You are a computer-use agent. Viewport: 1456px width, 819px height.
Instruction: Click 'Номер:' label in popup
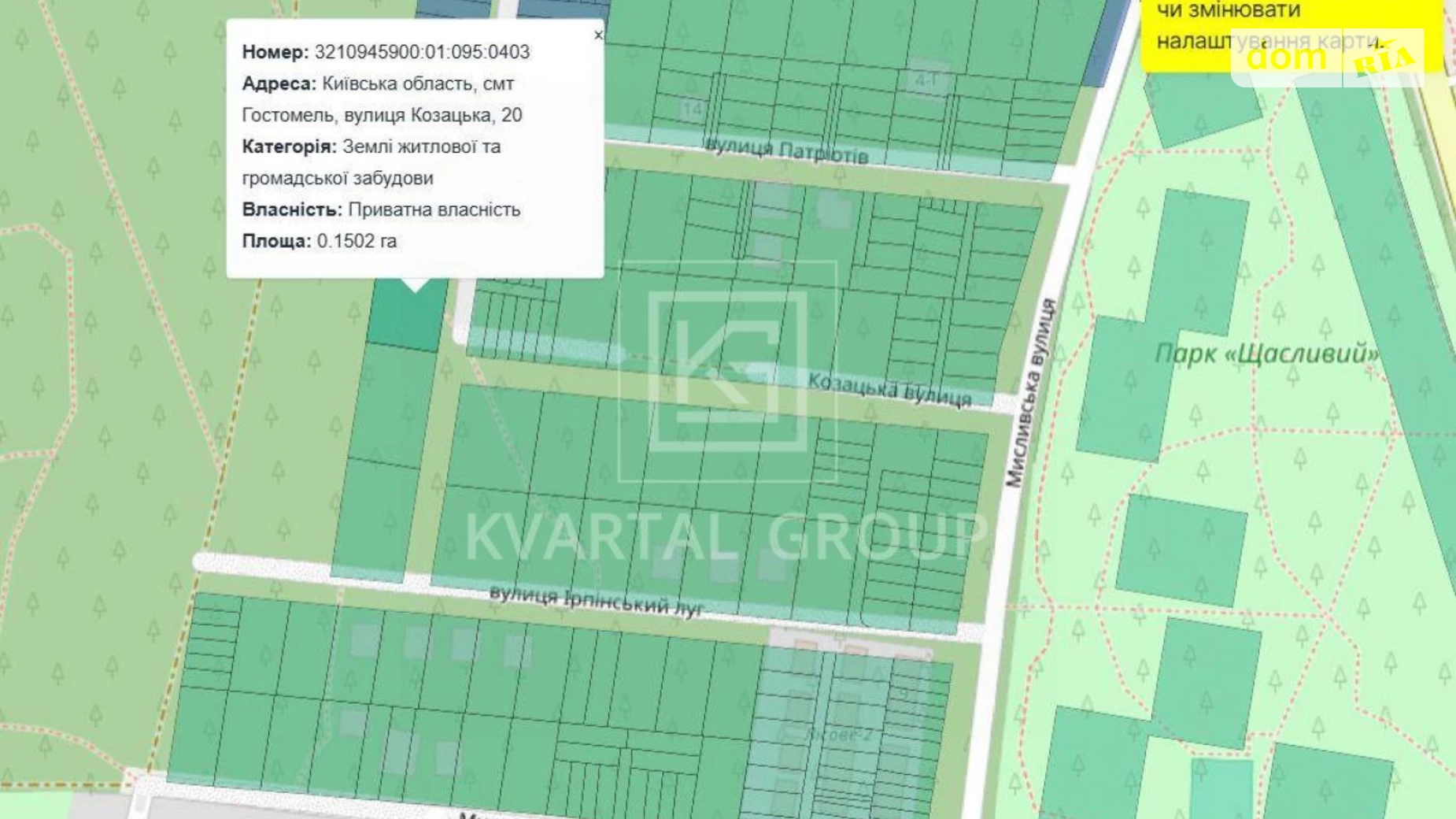275,52
